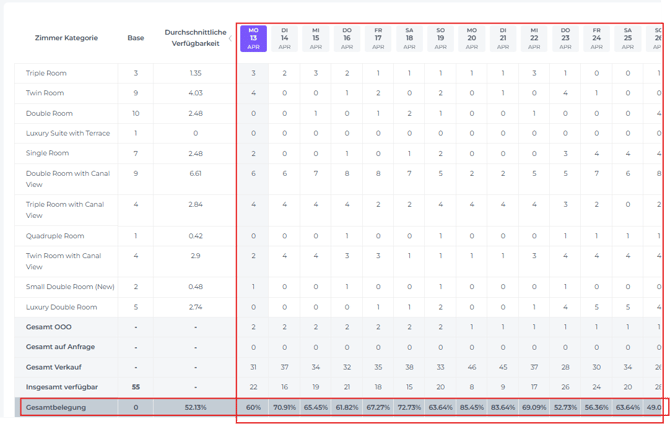Click the 85.45% Gesamtbelegung cell
This screenshot has height=424, width=670.
(472, 407)
